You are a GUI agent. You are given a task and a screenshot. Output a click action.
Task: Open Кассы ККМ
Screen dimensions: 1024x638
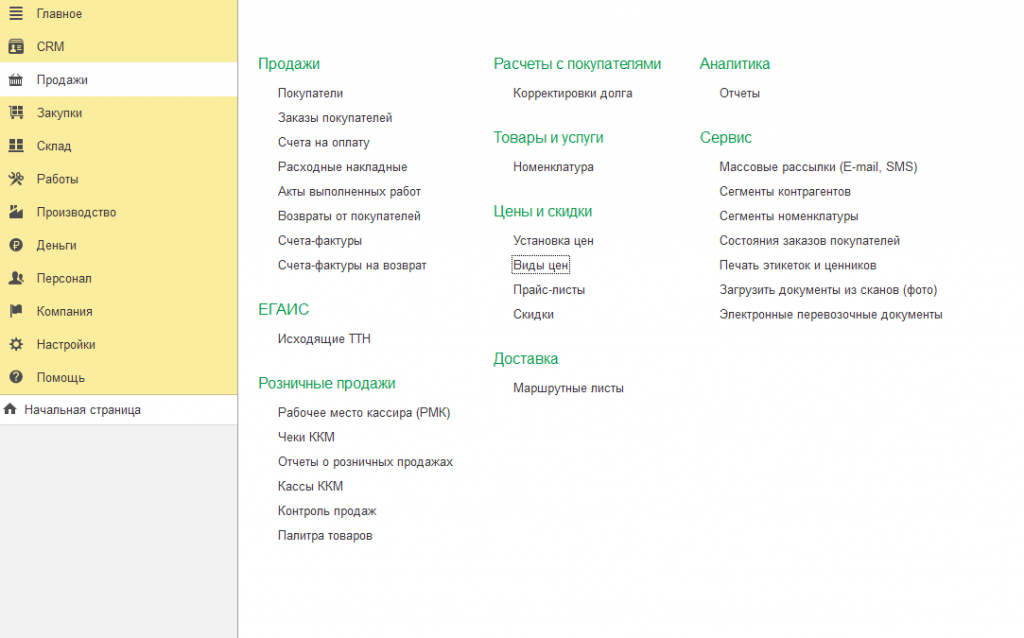310,486
